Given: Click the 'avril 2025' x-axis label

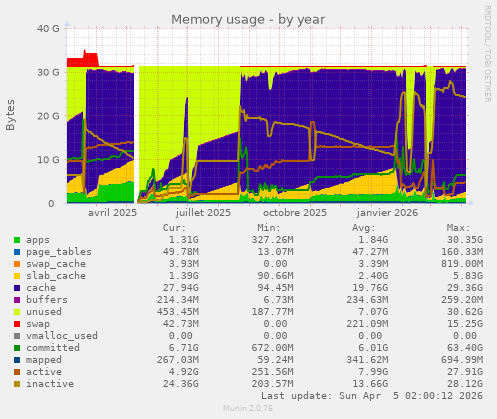Looking at the screenshot, I should click(x=112, y=213).
